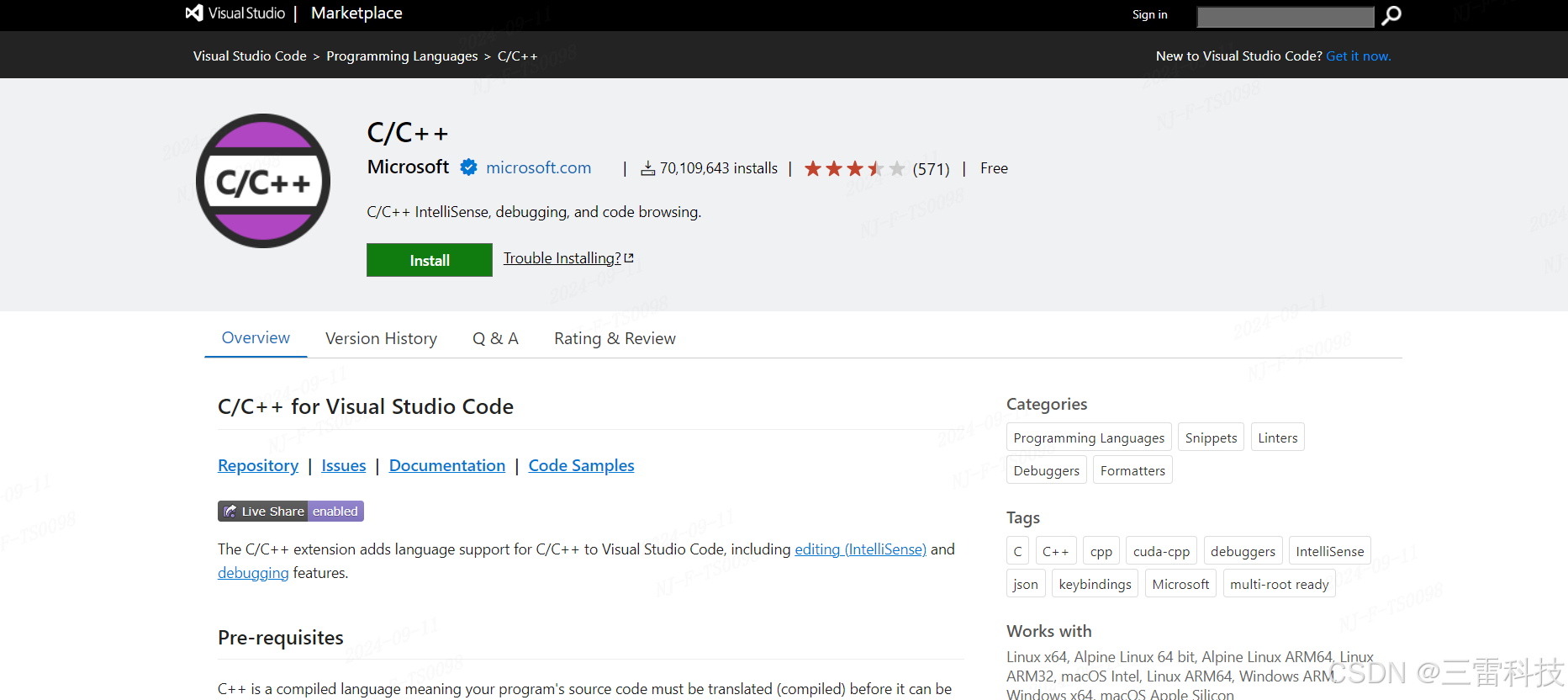Click the installs download icon
This screenshot has width=1568, height=700.
[647, 168]
